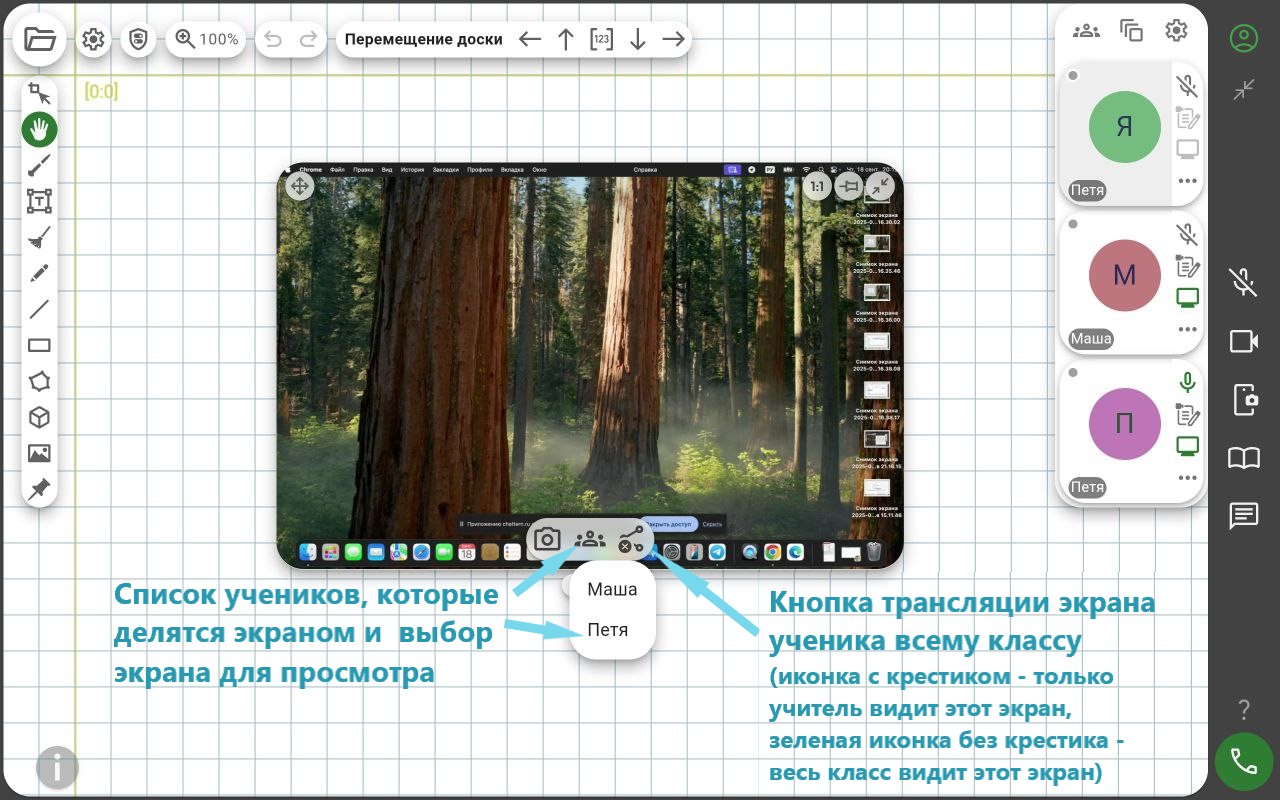Select Петя from the screen list
The width and height of the screenshot is (1280, 800).
(x=608, y=631)
